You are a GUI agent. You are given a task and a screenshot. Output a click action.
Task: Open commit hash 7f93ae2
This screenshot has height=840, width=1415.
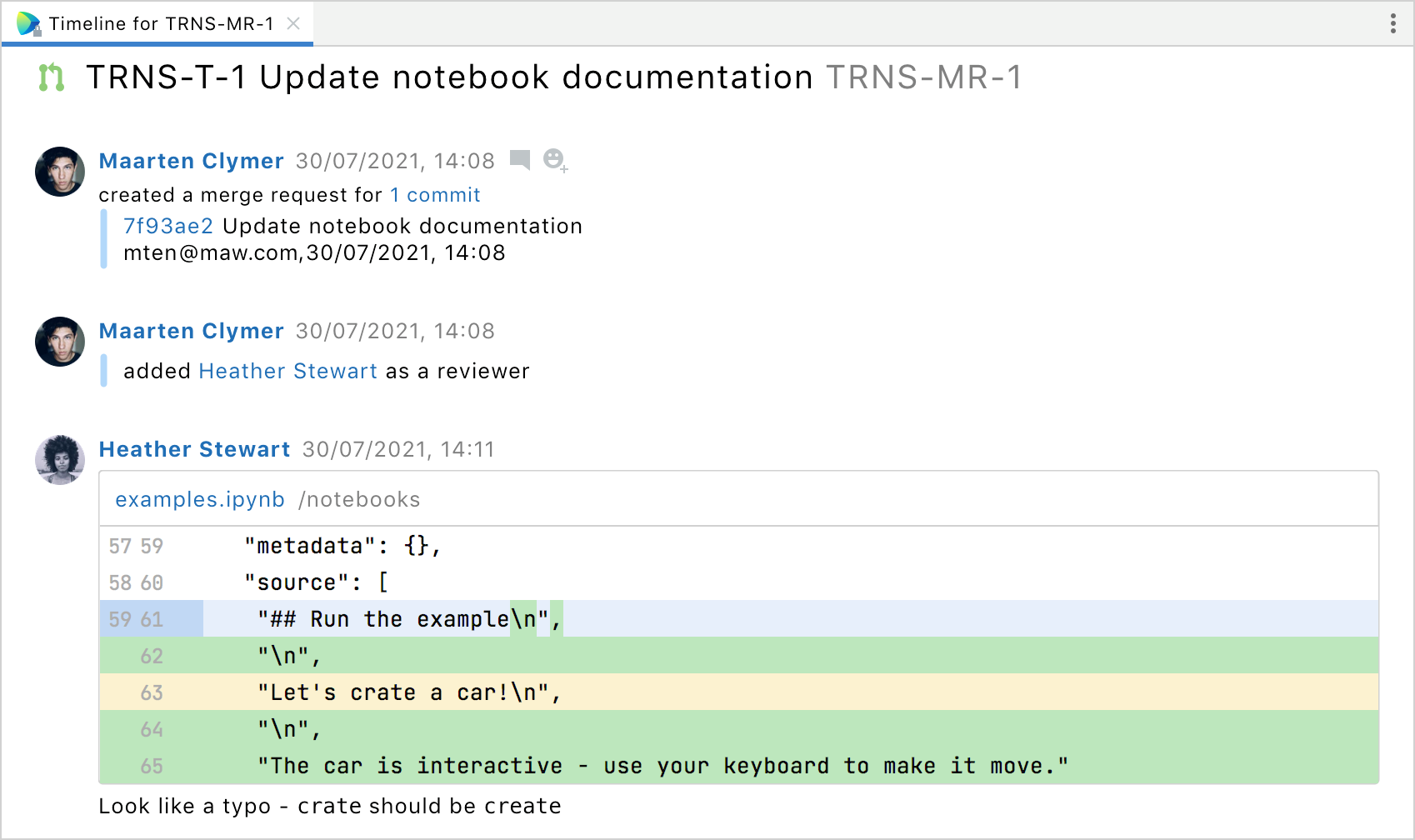[x=168, y=226]
